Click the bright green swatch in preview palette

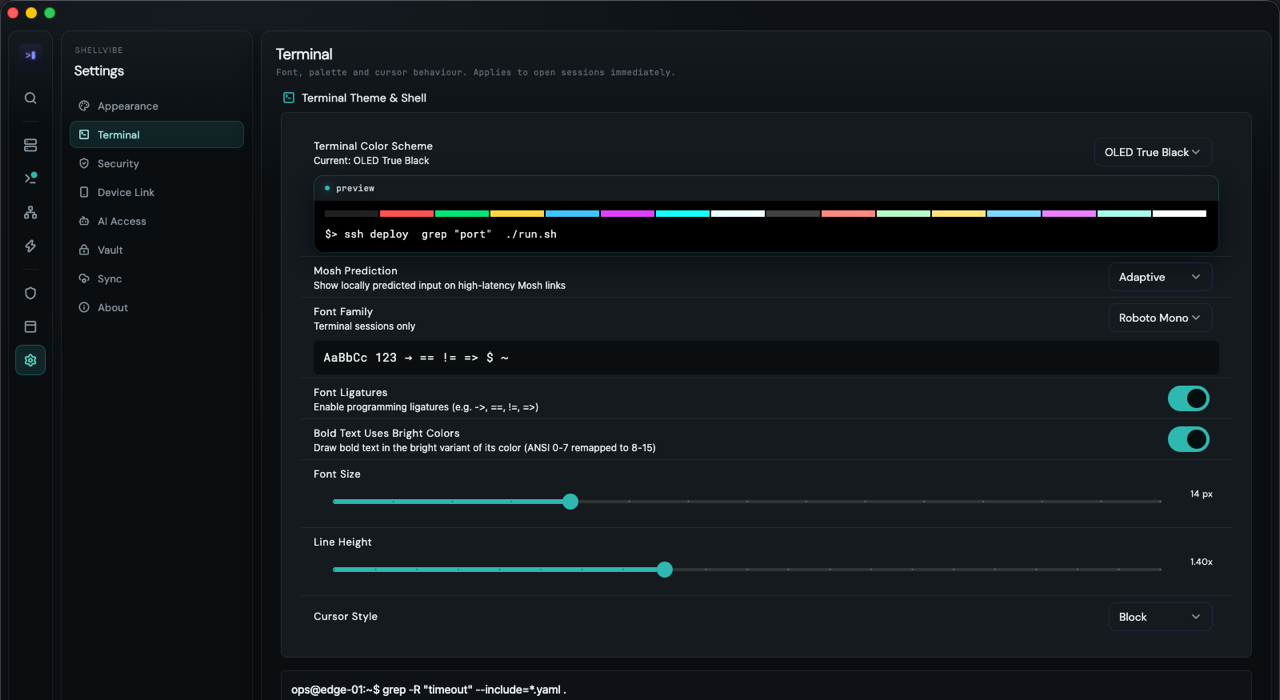click(x=904, y=213)
